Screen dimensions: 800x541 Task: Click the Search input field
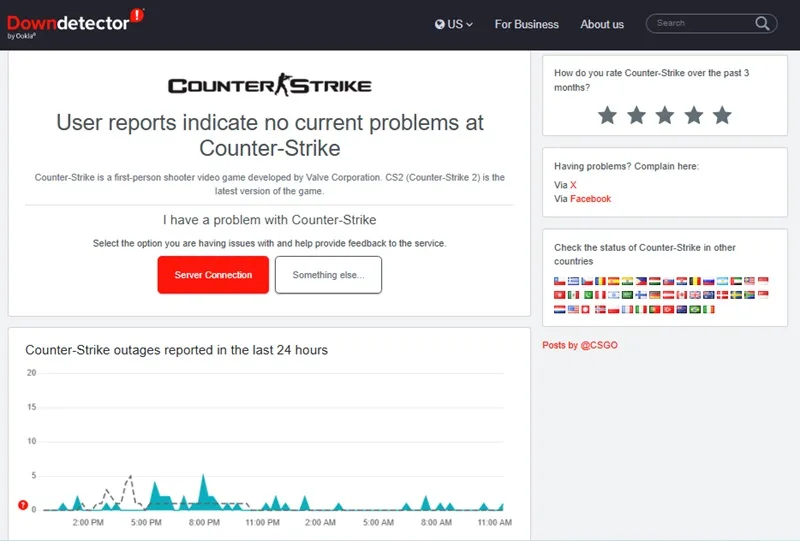702,23
